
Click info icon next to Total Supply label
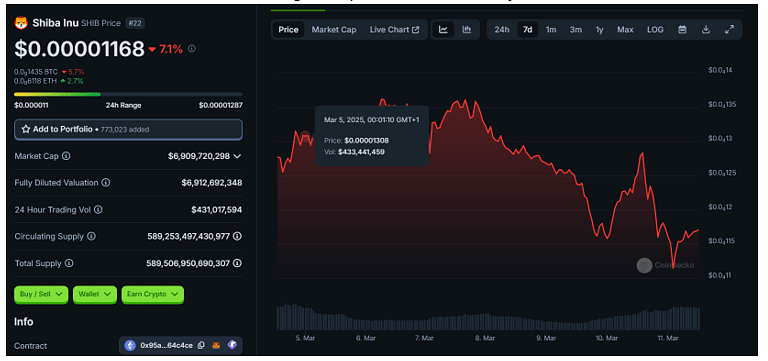(70, 263)
